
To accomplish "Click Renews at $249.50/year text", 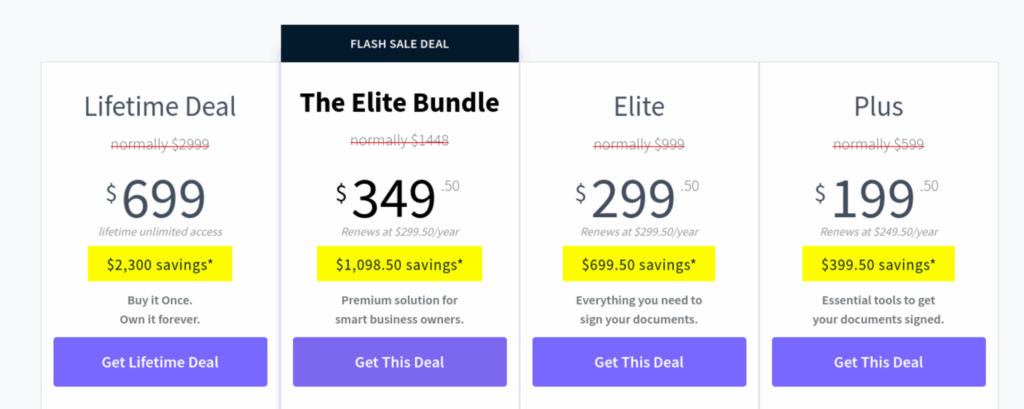I will click(x=879, y=232).
